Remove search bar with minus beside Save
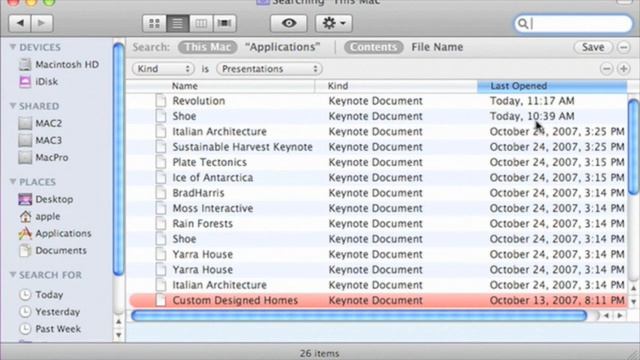 (624, 47)
